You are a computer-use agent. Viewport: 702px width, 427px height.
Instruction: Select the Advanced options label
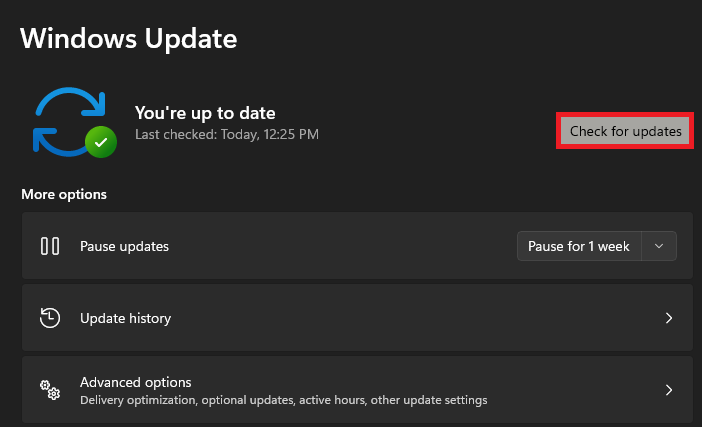click(x=135, y=382)
